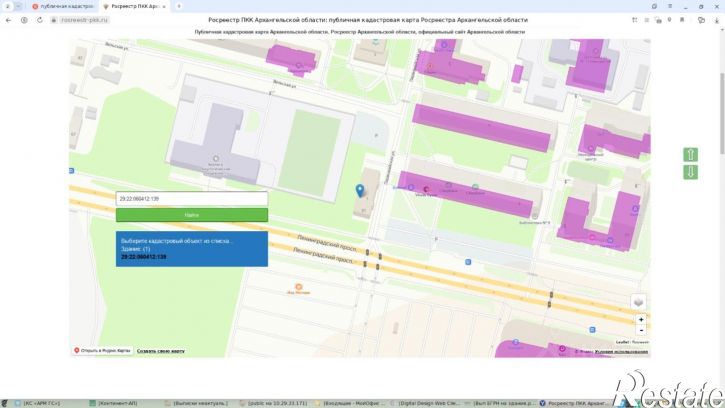Image resolution: width=725 pixels, height=408 pixels.
Task: Click the green up arrow button
Action: click(x=690, y=155)
